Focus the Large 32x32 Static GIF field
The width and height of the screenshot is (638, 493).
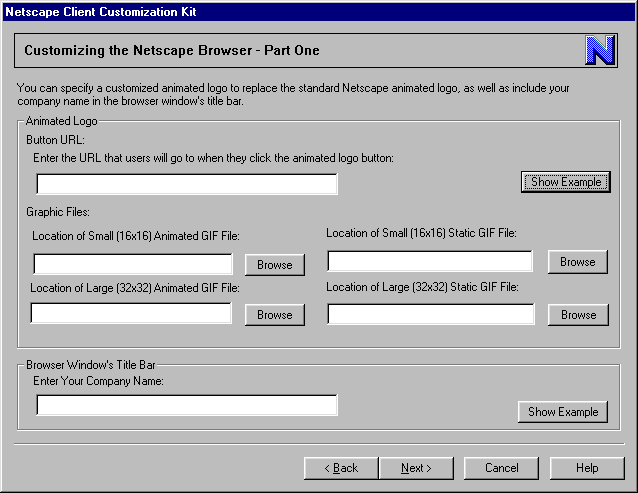(x=430, y=314)
